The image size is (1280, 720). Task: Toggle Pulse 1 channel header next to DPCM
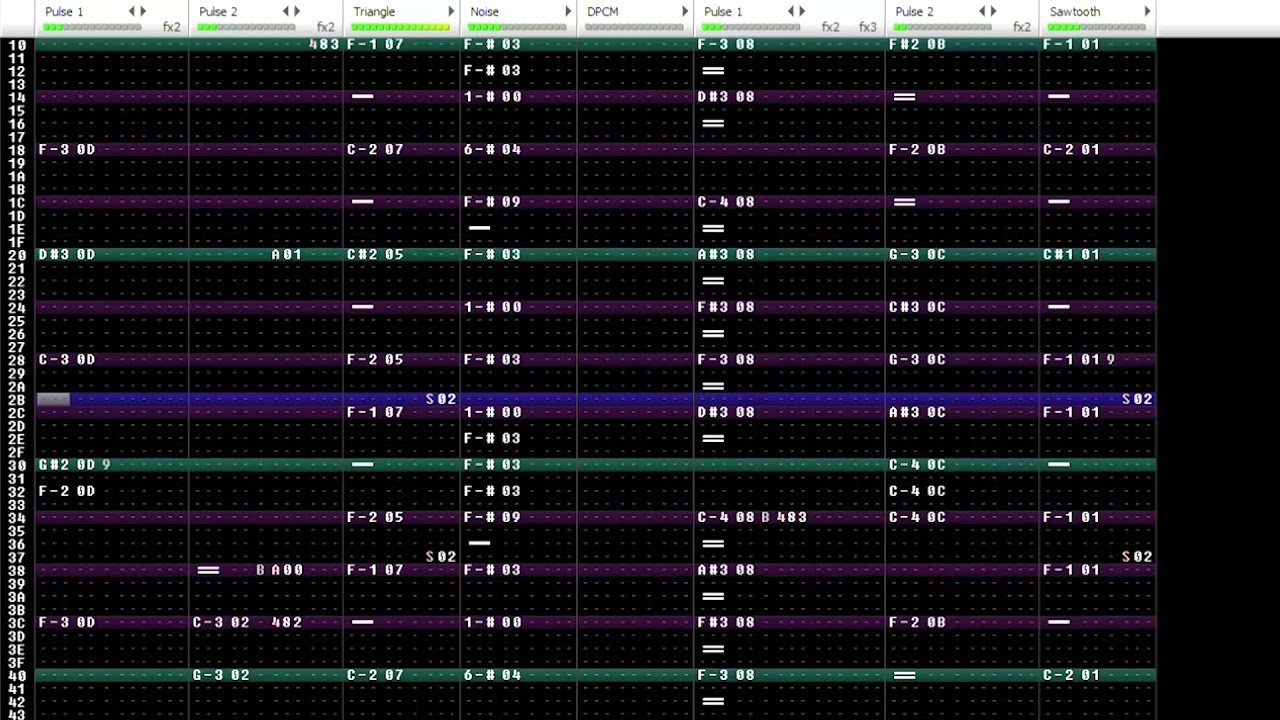tap(723, 11)
